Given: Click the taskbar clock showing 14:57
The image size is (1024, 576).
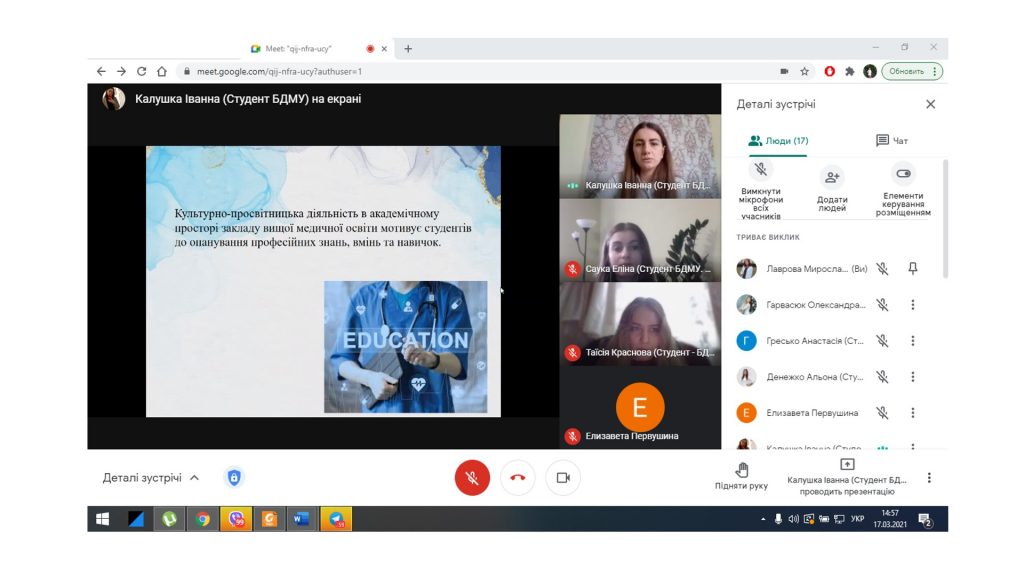Looking at the screenshot, I should (890, 519).
